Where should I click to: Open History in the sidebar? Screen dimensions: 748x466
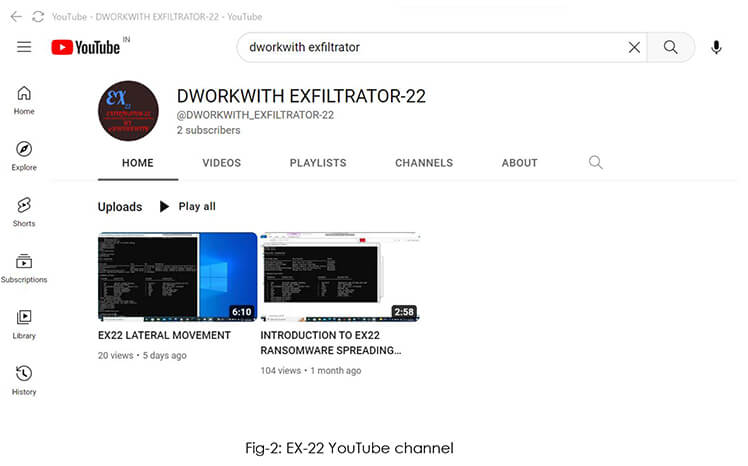(x=24, y=381)
